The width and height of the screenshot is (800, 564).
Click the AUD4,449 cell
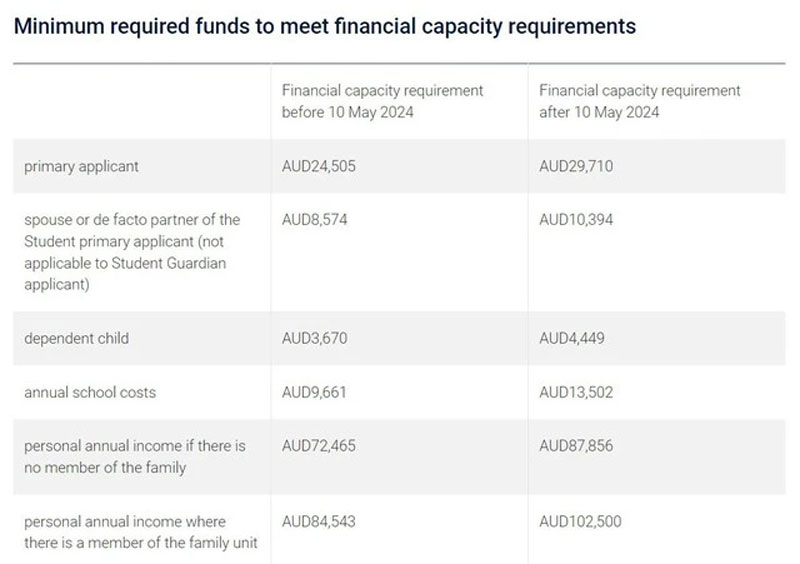(x=572, y=338)
